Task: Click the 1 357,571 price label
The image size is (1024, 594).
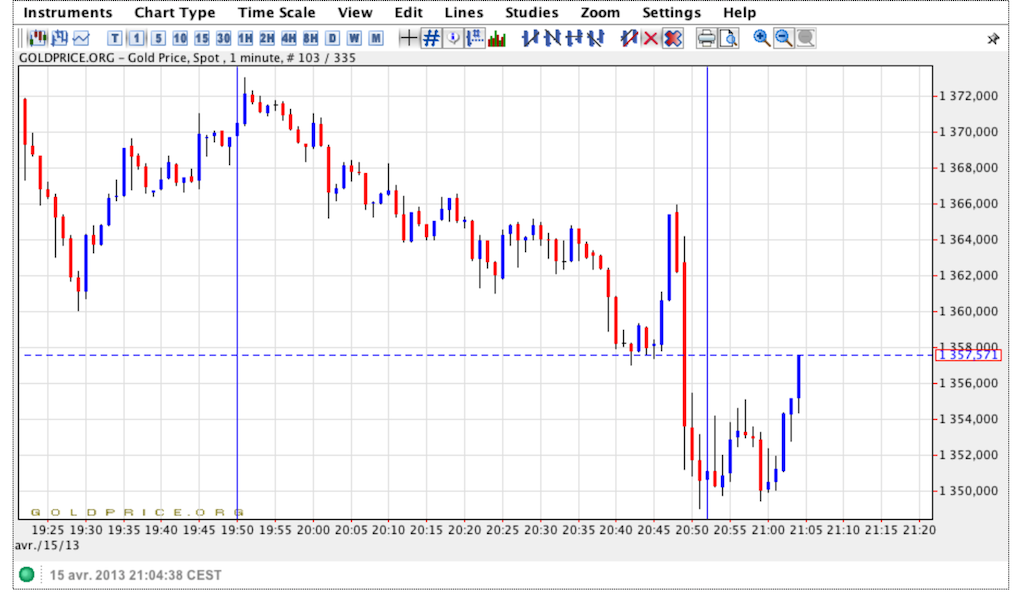Action: 967,355
